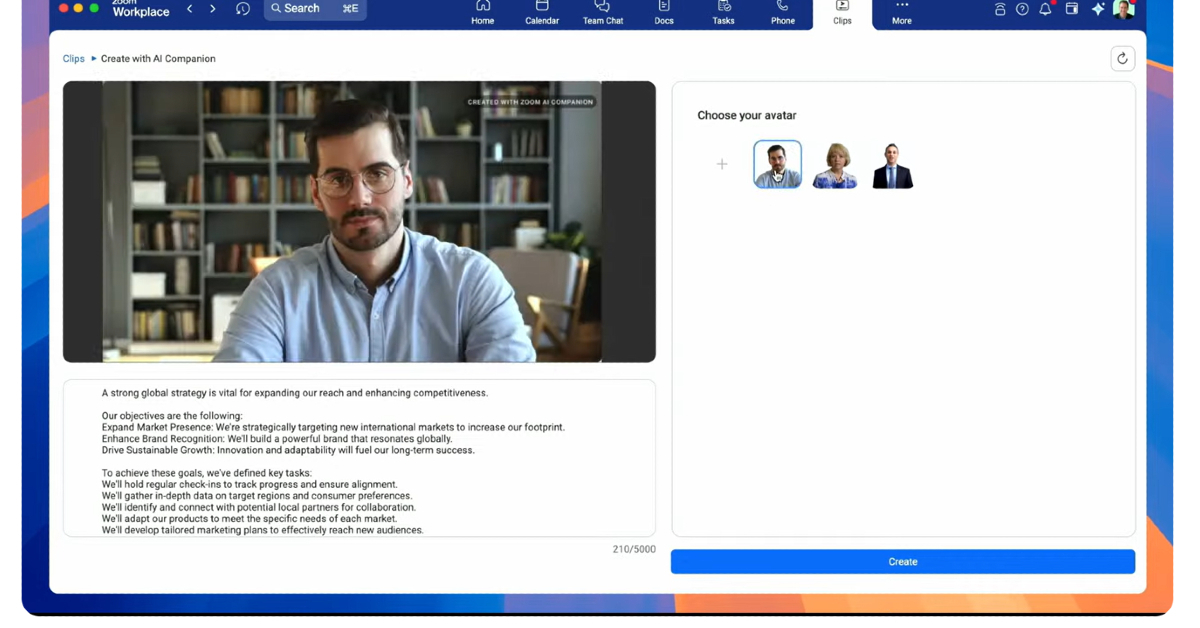Open the Home tab

coord(482,12)
